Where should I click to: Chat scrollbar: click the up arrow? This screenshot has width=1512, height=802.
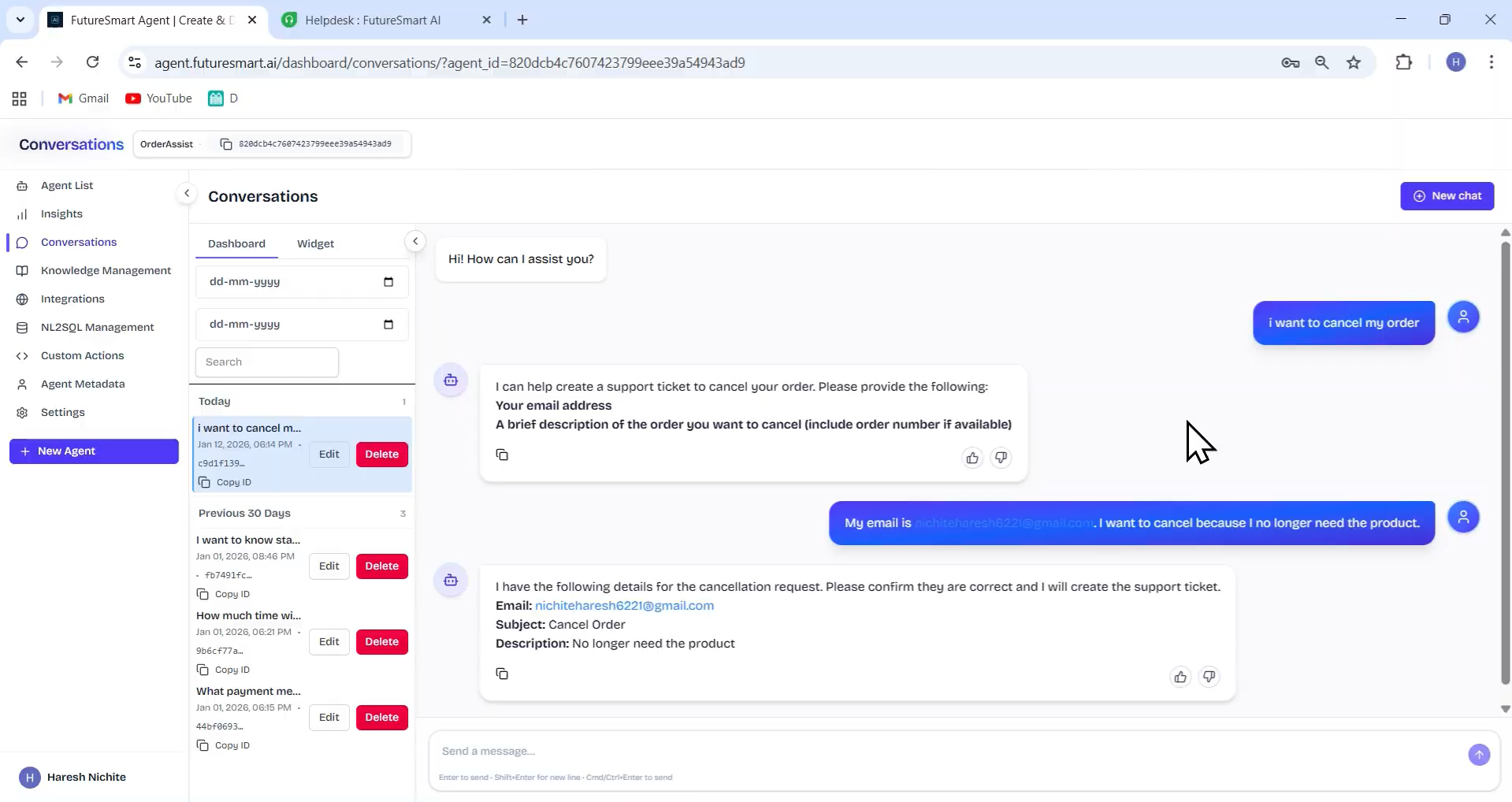[1505, 232]
